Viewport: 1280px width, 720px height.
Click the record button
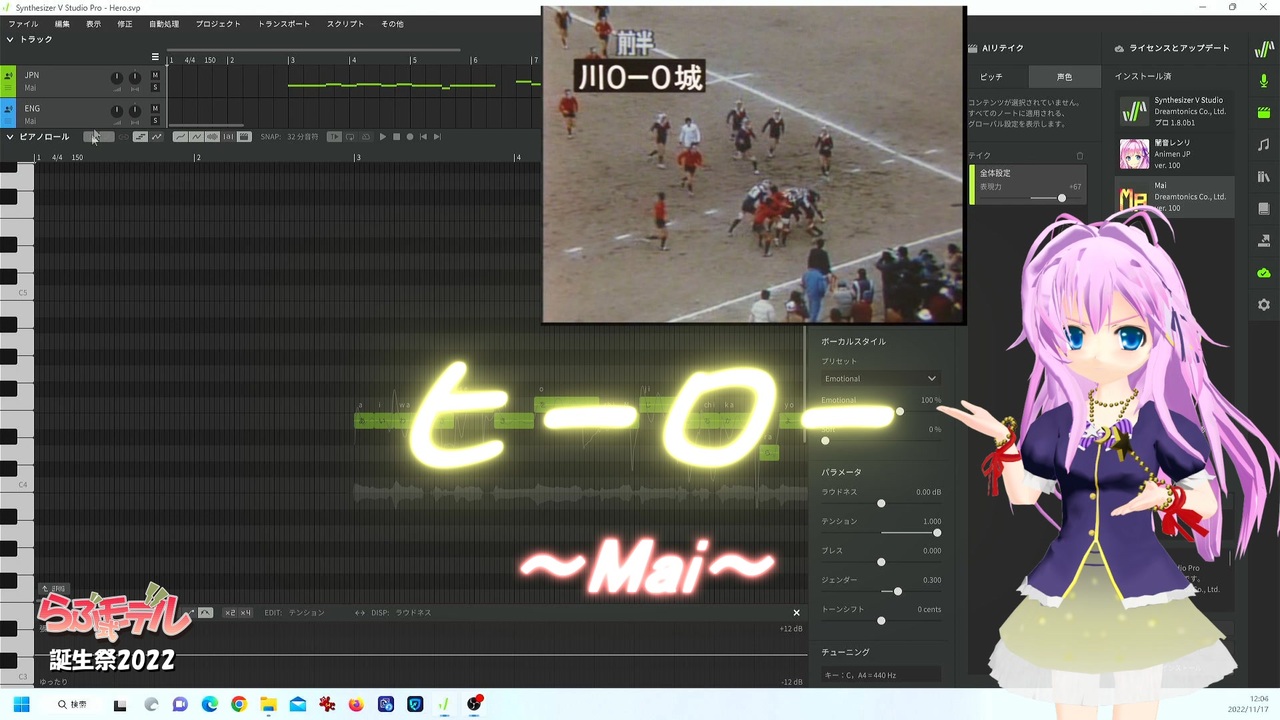[409, 137]
